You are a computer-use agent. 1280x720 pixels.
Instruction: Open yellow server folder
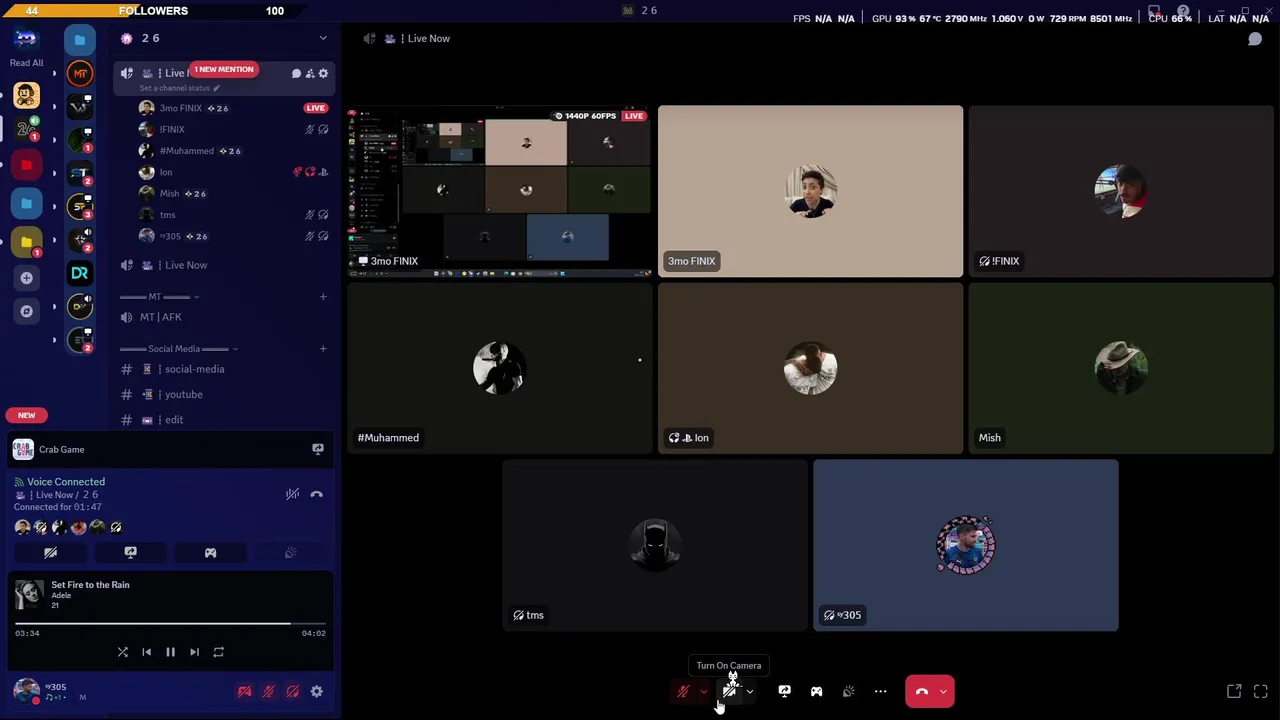[x=26, y=241]
